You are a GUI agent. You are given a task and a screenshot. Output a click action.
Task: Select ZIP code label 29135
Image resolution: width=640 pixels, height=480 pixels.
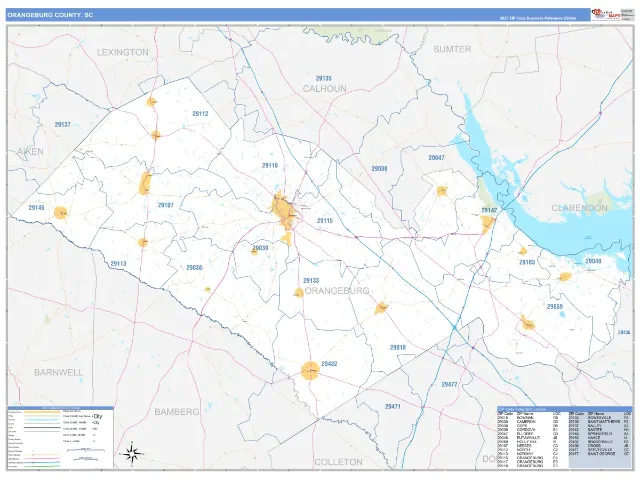point(324,78)
